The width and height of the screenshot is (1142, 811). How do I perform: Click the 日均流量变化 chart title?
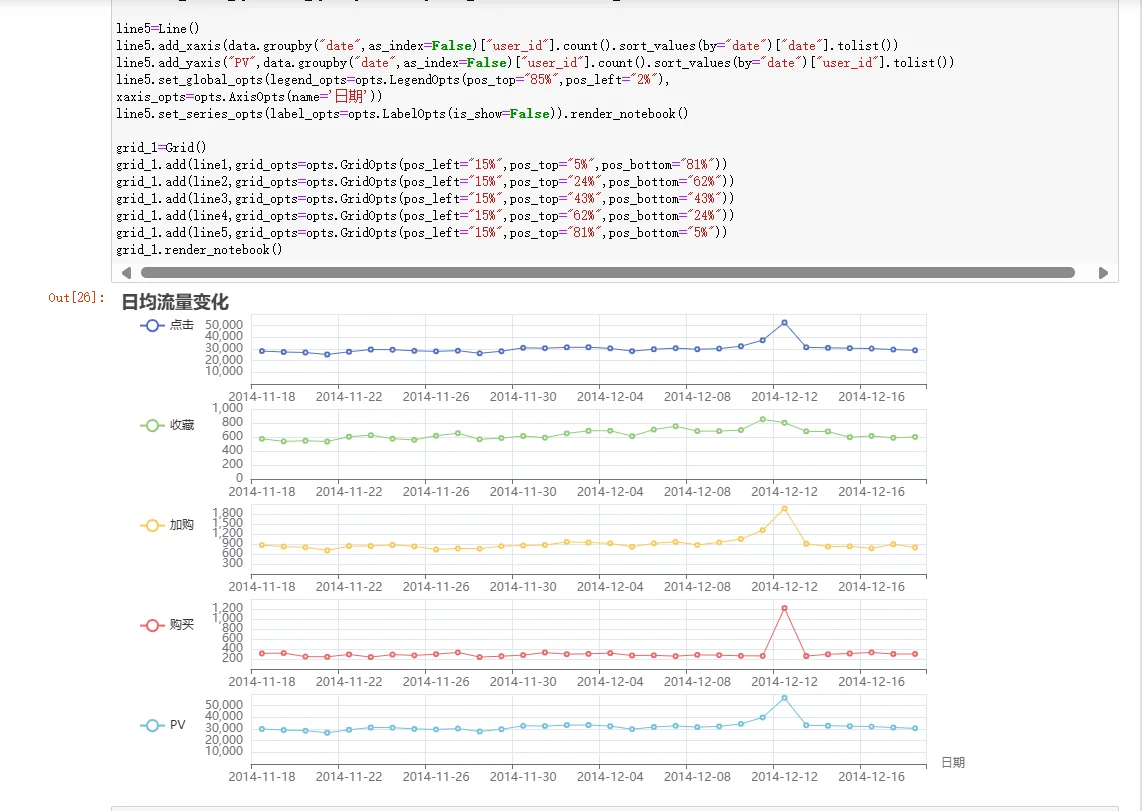click(175, 301)
